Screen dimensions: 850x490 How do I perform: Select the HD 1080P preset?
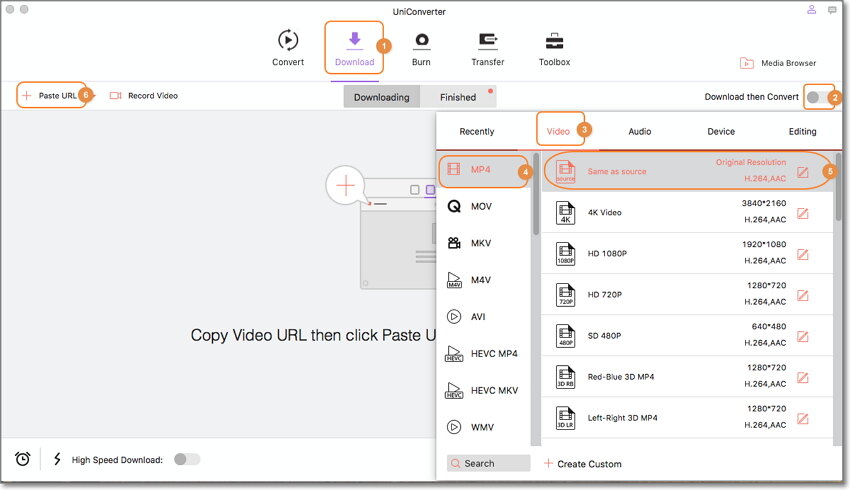point(687,254)
